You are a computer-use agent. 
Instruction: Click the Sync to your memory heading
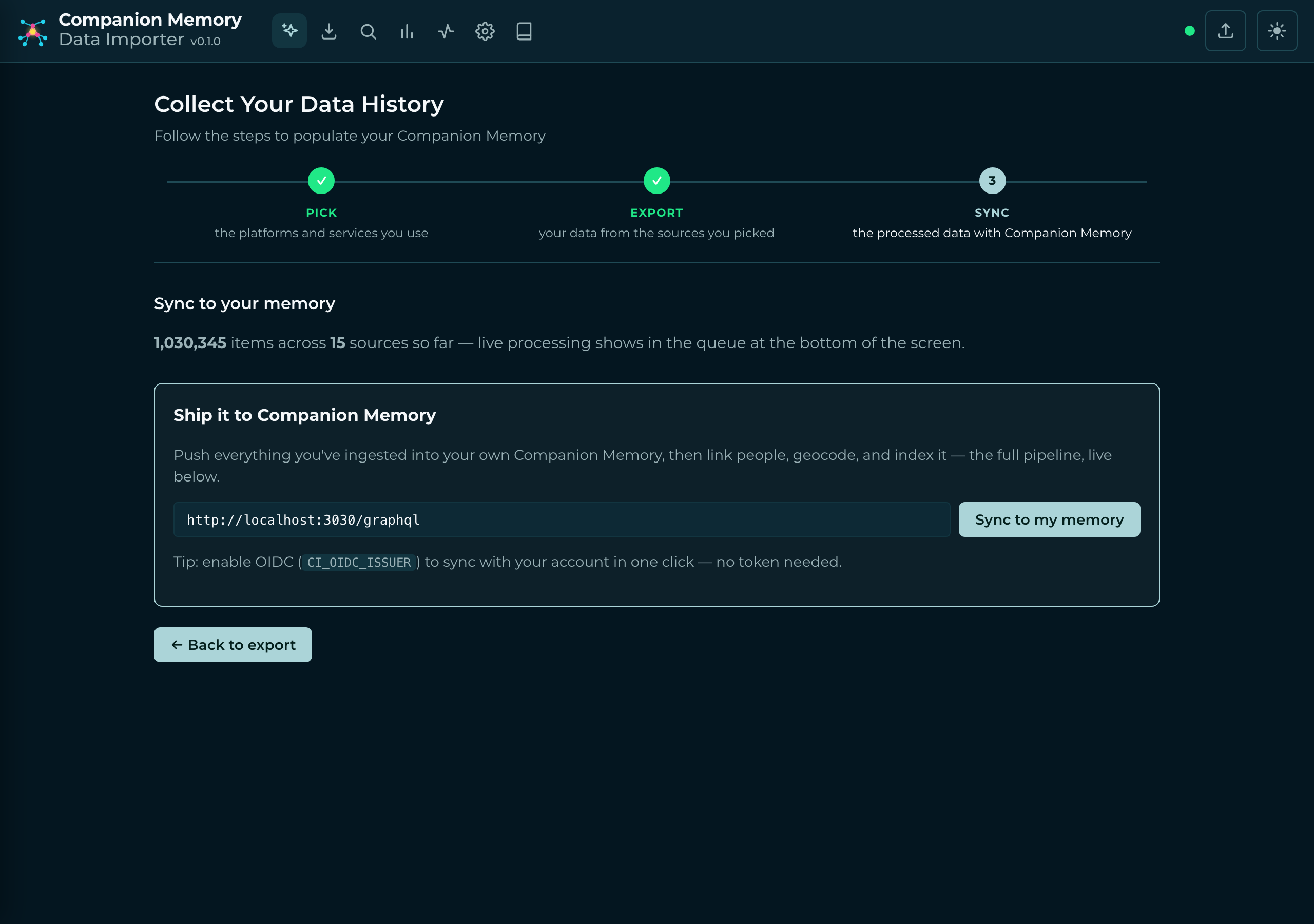(x=244, y=303)
